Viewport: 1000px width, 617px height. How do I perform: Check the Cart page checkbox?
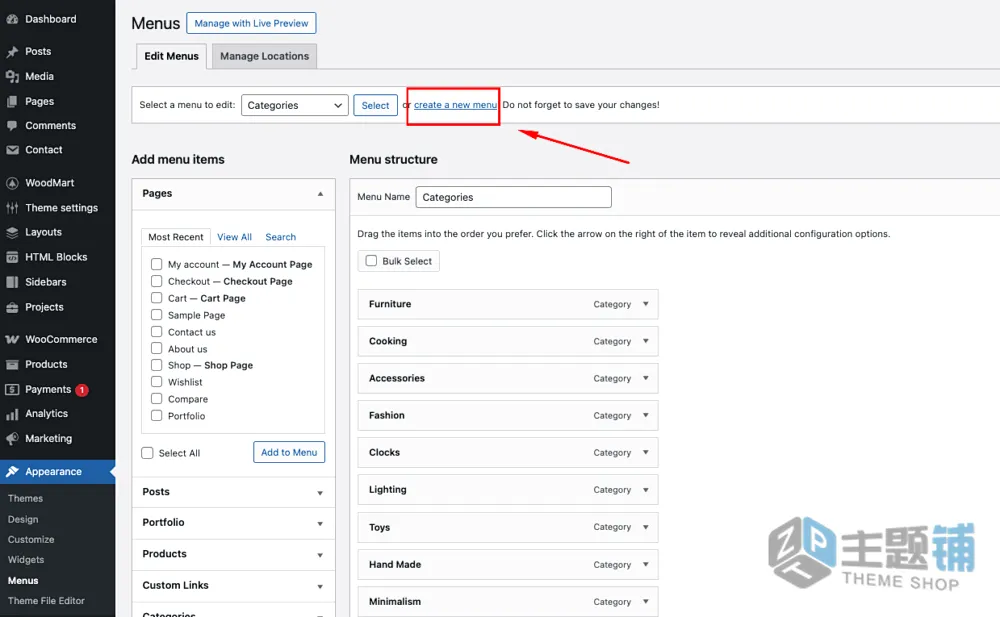(156, 297)
